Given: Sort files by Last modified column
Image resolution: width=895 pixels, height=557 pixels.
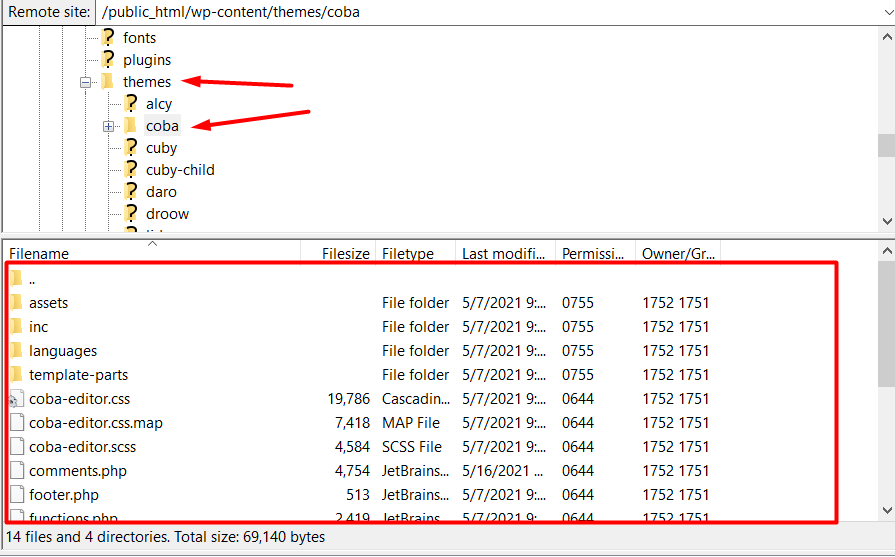Looking at the screenshot, I should 503,254.
